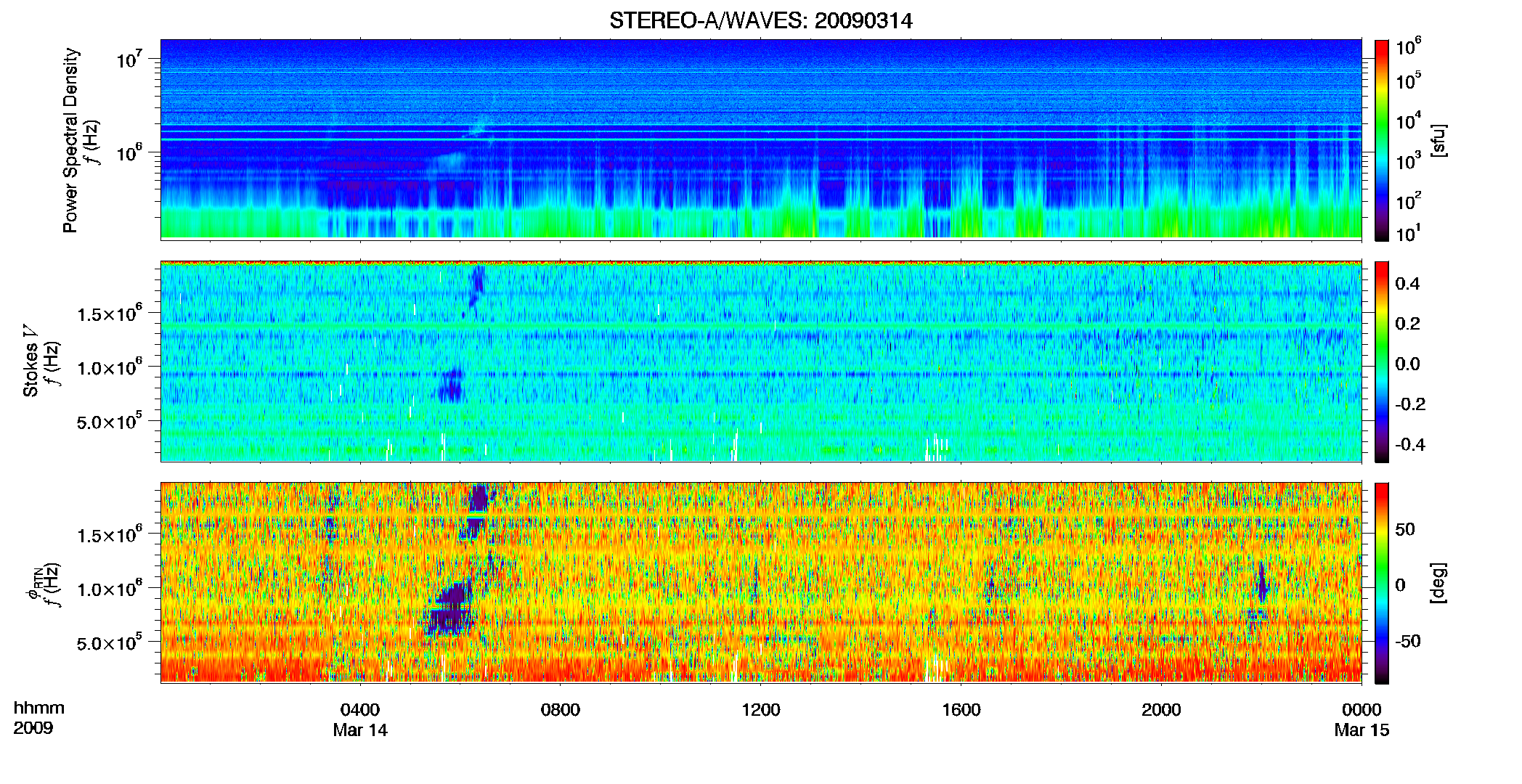Click the 1600 time axis label
The height and width of the screenshot is (784, 1522).
pos(961,709)
